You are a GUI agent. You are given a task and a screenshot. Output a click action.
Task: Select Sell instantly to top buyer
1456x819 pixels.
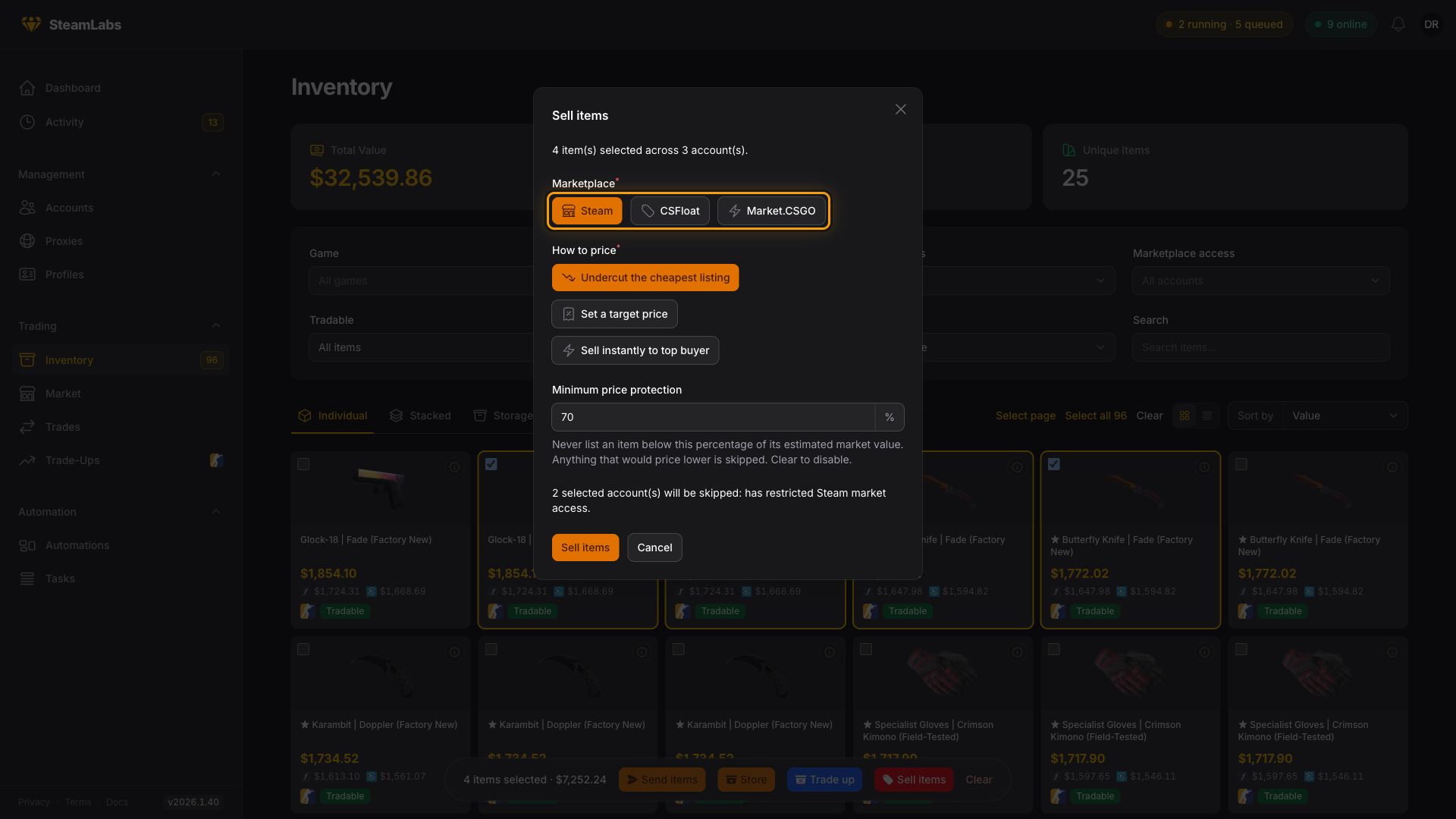point(635,350)
